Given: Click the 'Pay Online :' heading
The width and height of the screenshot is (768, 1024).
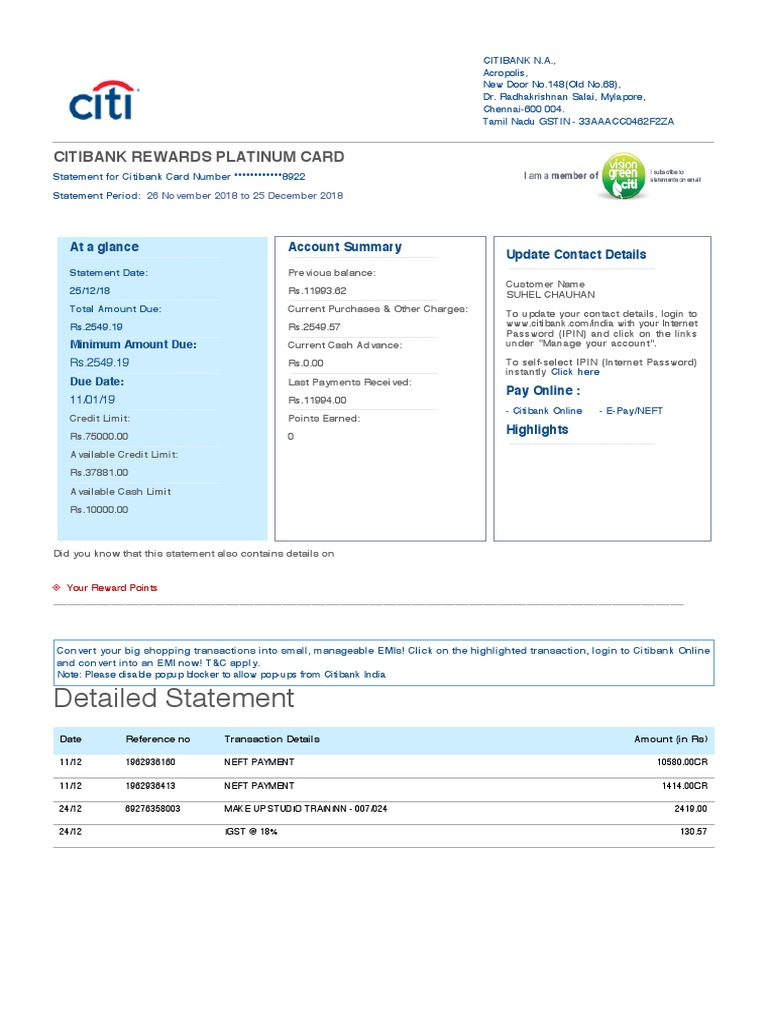Looking at the screenshot, I should (x=543, y=391).
